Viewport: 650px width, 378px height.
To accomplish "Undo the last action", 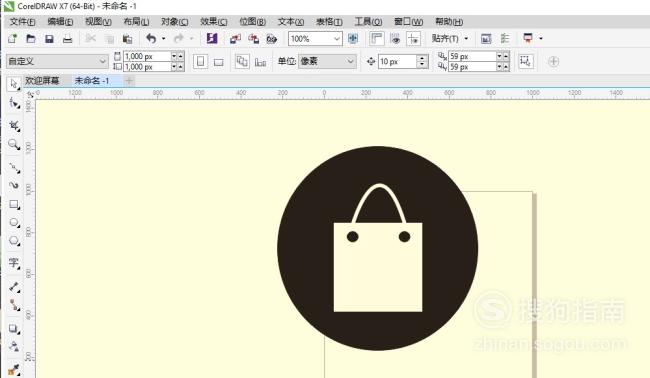I will coord(151,39).
